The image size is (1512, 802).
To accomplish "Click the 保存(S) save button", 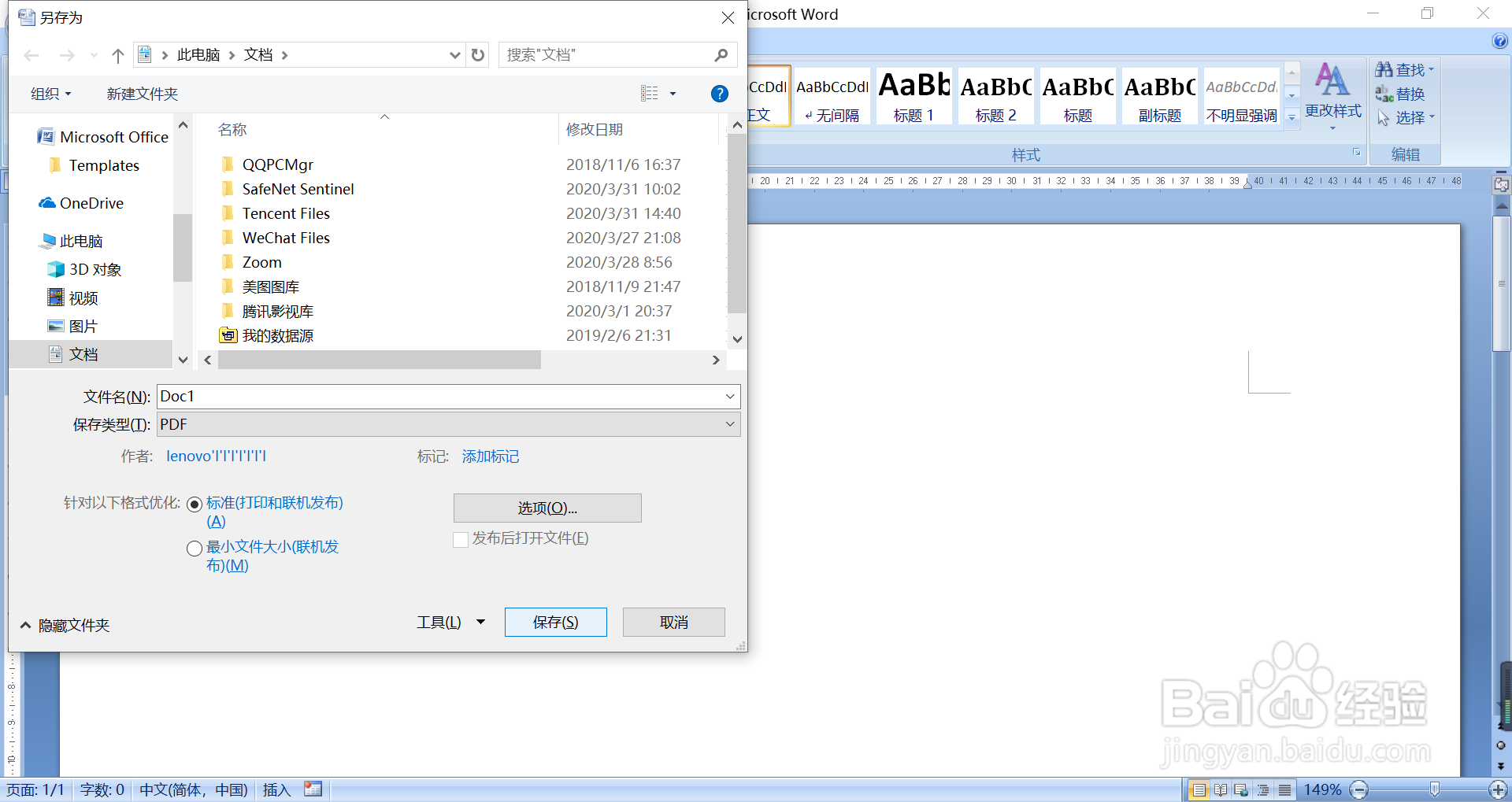I will [x=556, y=622].
